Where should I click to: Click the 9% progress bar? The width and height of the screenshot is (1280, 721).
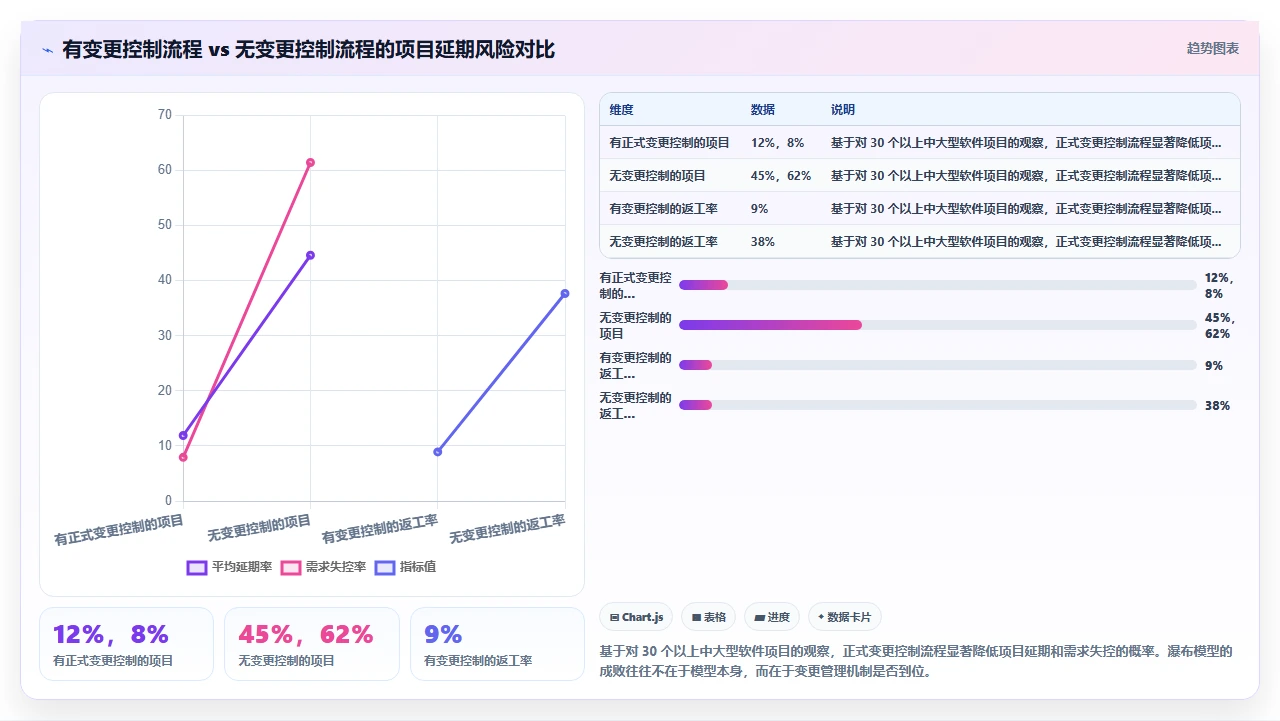(938, 365)
